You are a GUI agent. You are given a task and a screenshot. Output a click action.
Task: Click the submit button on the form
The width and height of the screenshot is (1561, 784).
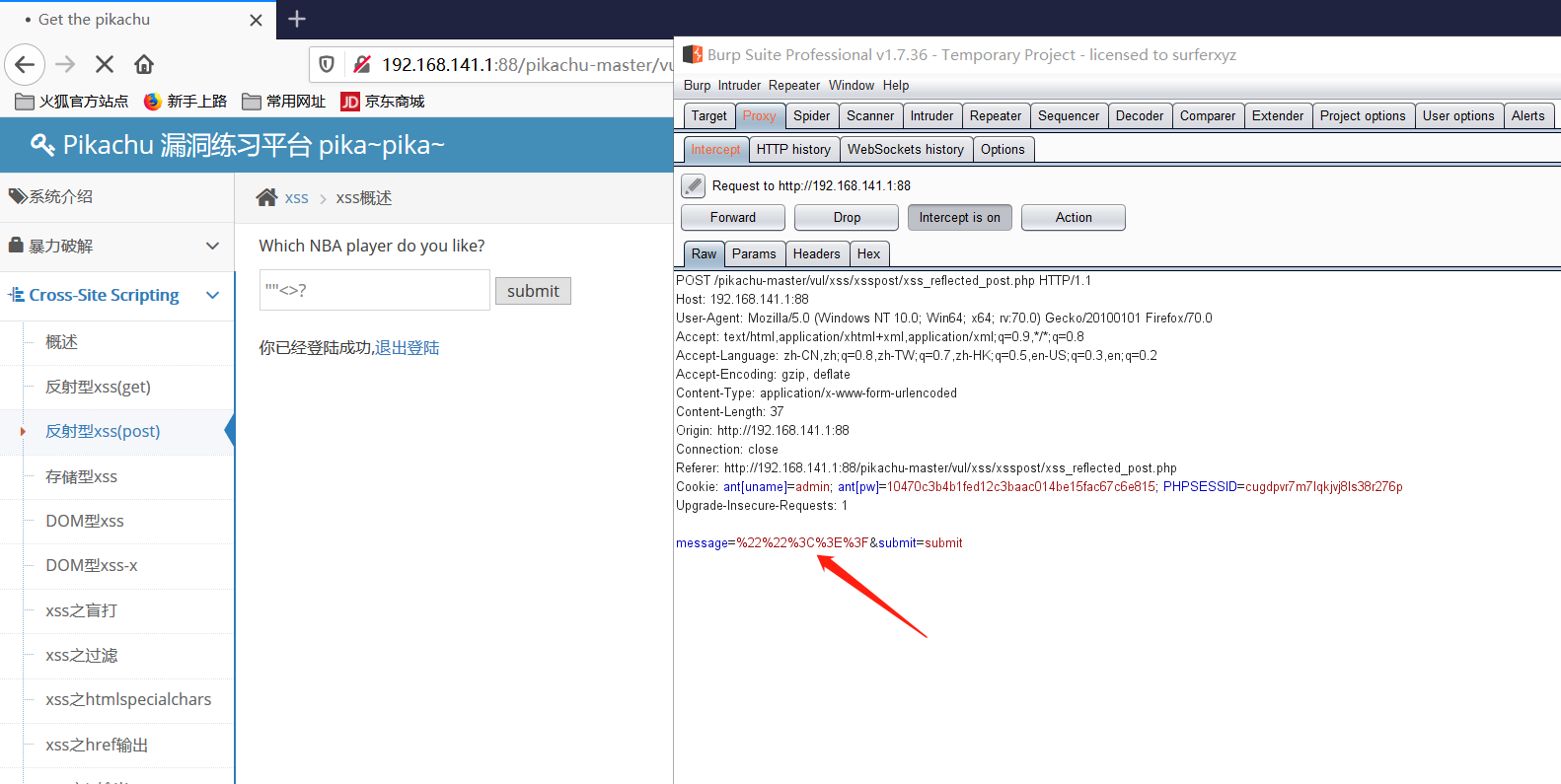pyautogui.click(x=533, y=291)
